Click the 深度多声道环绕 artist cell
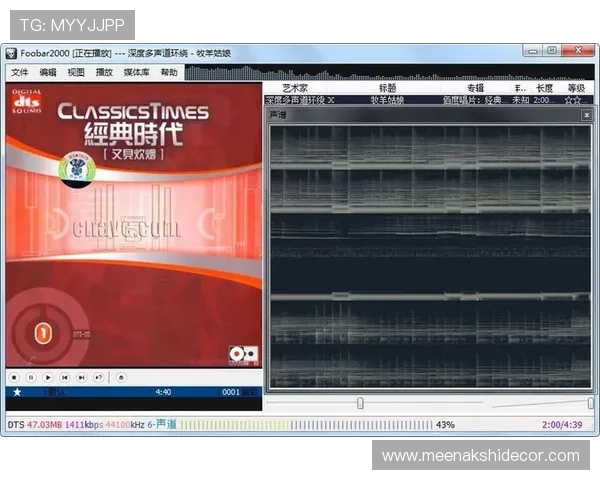The height and width of the screenshot is (480, 600). tap(300, 100)
